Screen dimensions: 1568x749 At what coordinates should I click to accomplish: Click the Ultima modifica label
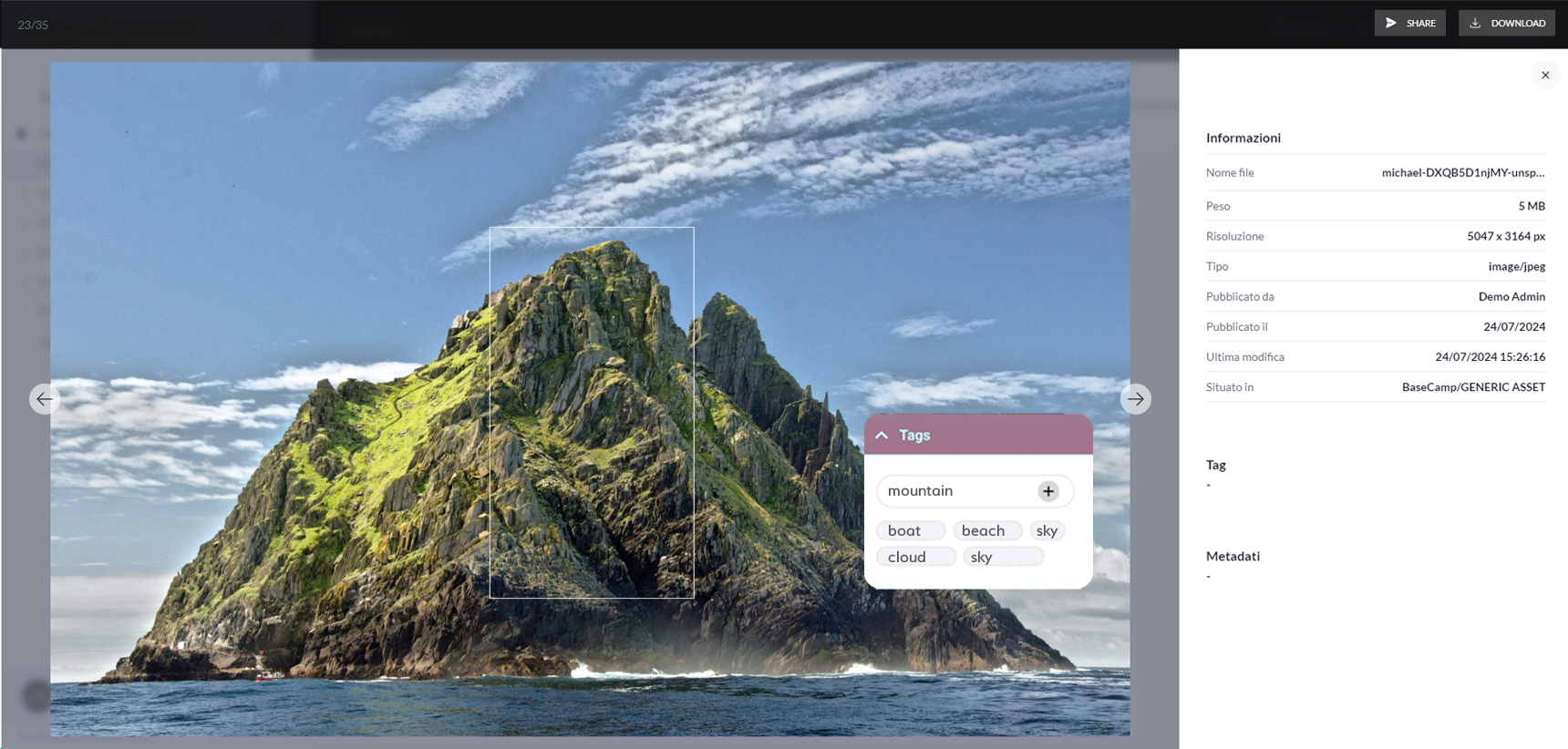point(1245,356)
